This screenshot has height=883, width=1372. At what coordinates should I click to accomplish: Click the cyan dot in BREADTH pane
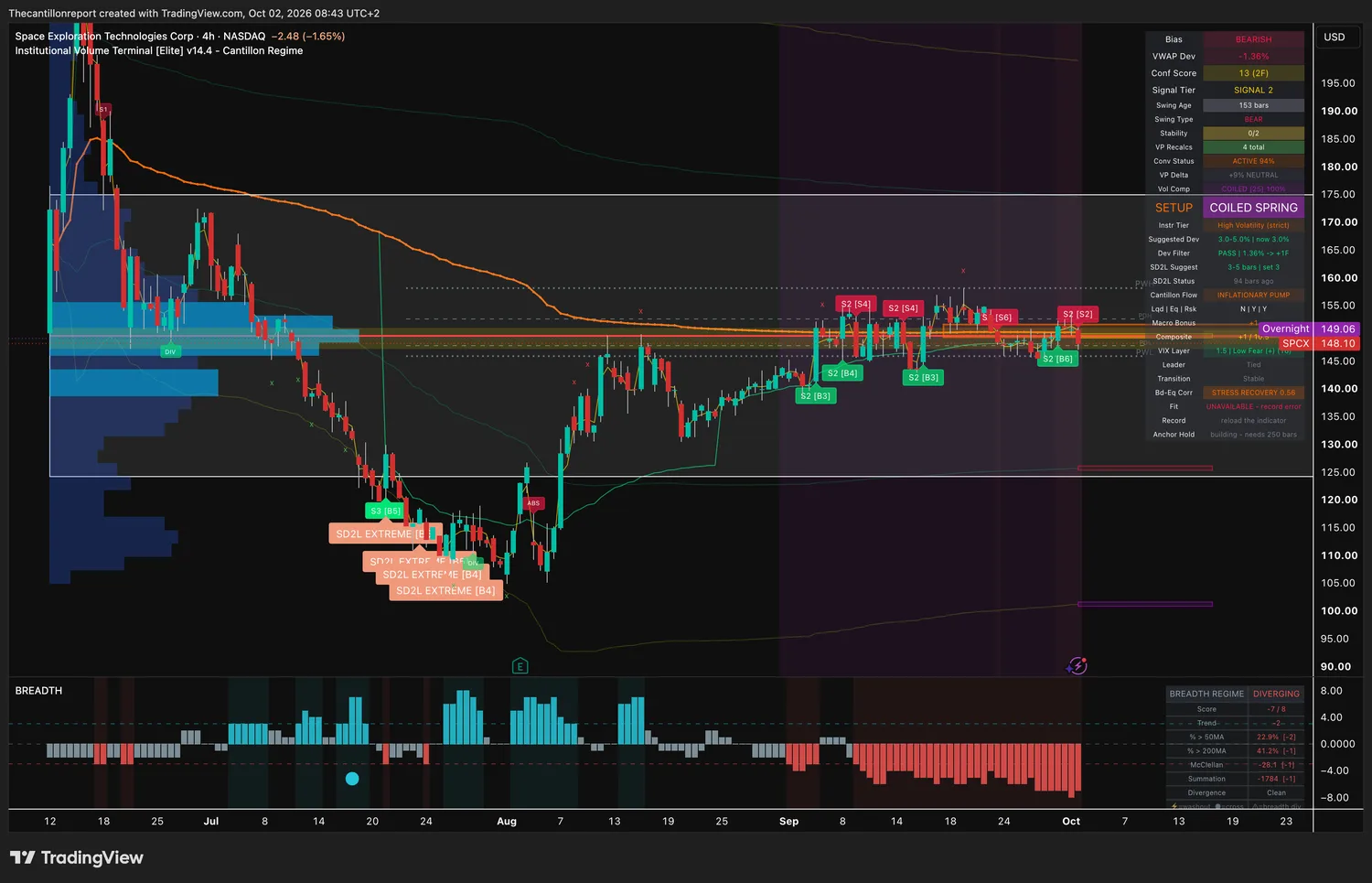click(352, 779)
